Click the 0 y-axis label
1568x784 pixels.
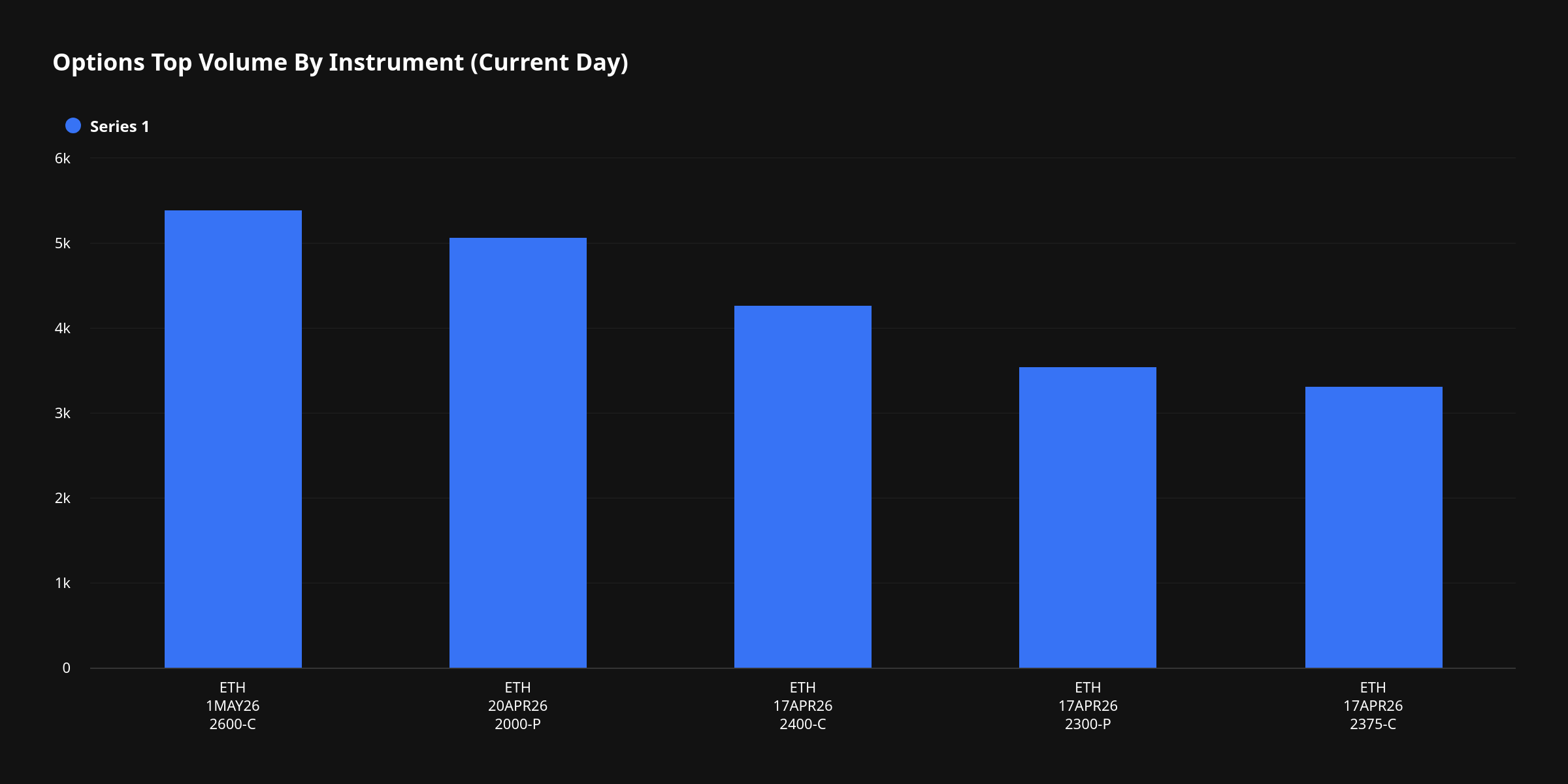(x=66, y=668)
